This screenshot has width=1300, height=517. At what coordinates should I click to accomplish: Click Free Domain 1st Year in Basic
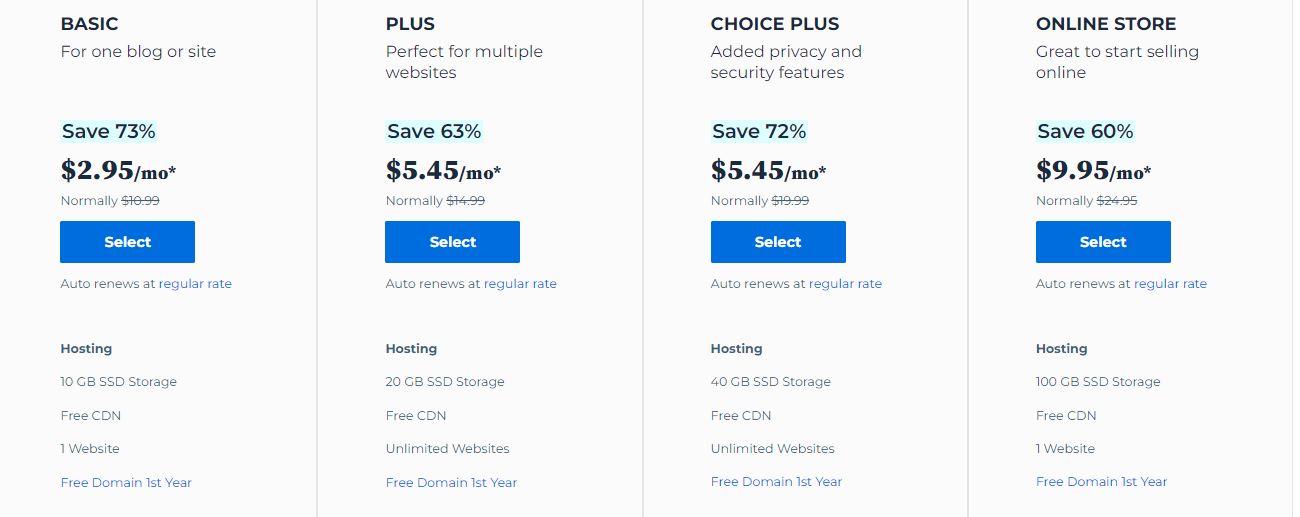tap(126, 483)
